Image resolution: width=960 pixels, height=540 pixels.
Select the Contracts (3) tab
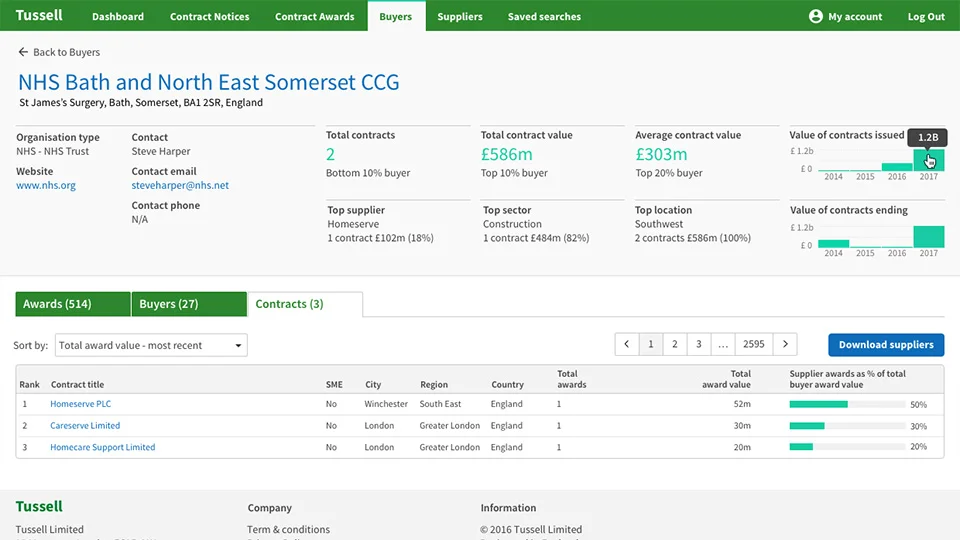(305, 304)
